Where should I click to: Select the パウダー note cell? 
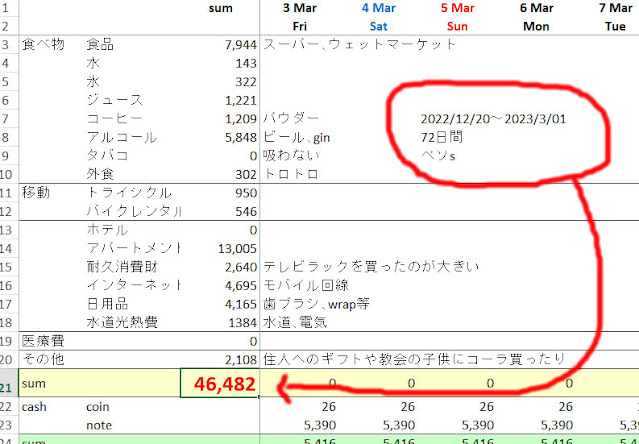click(x=291, y=119)
